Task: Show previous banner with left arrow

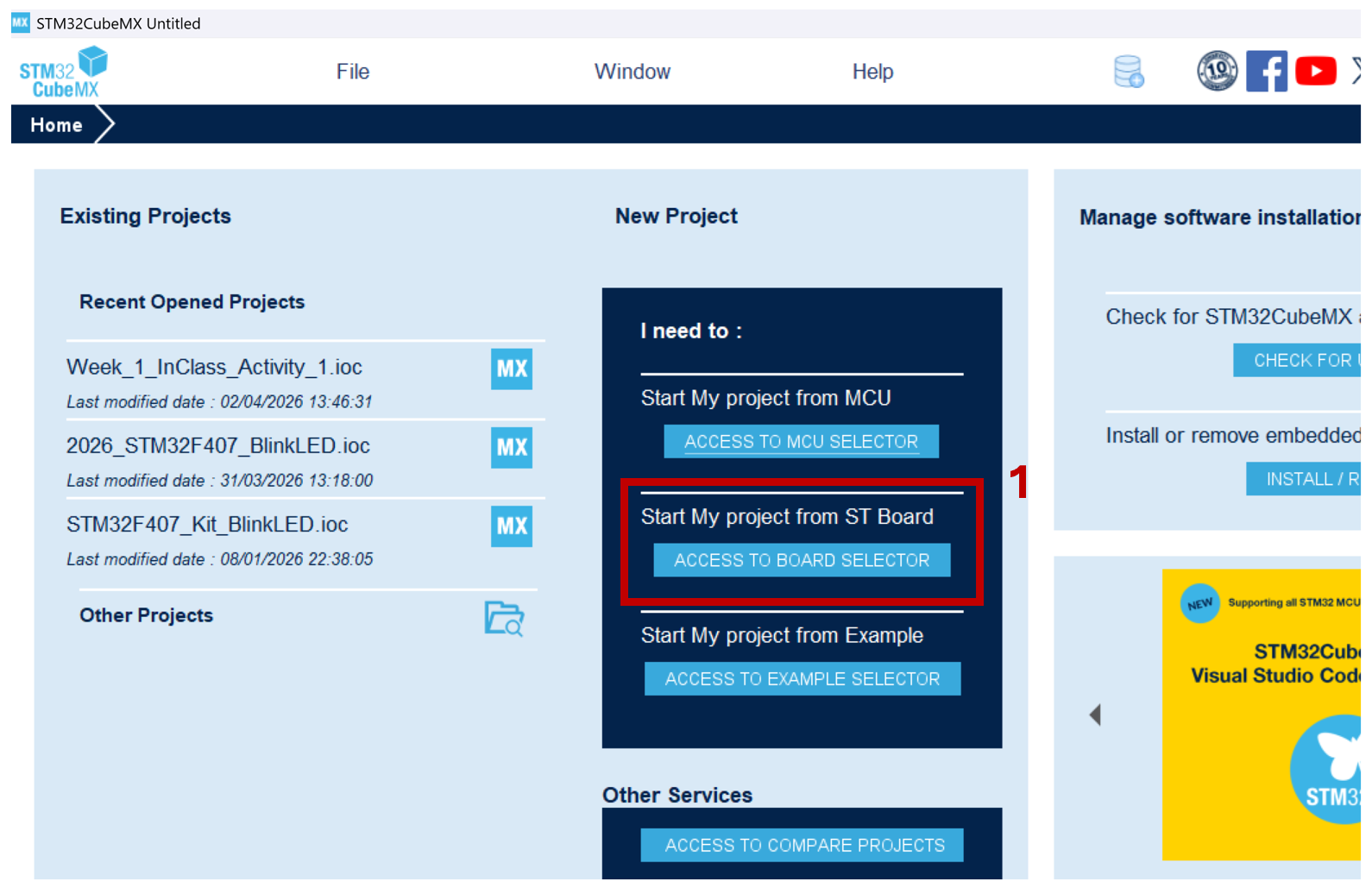Action: pyautogui.click(x=1095, y=715)
